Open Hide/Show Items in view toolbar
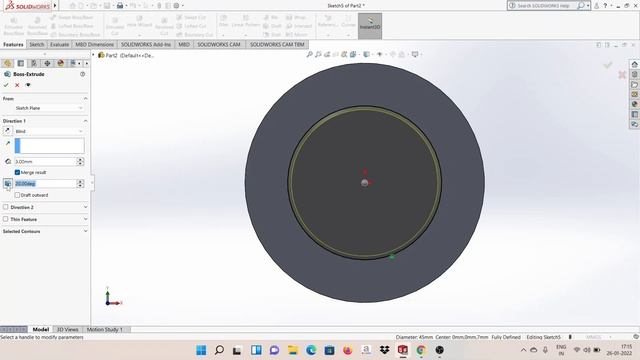Viewport: 640px width, 360px height. tap(380, 54)
